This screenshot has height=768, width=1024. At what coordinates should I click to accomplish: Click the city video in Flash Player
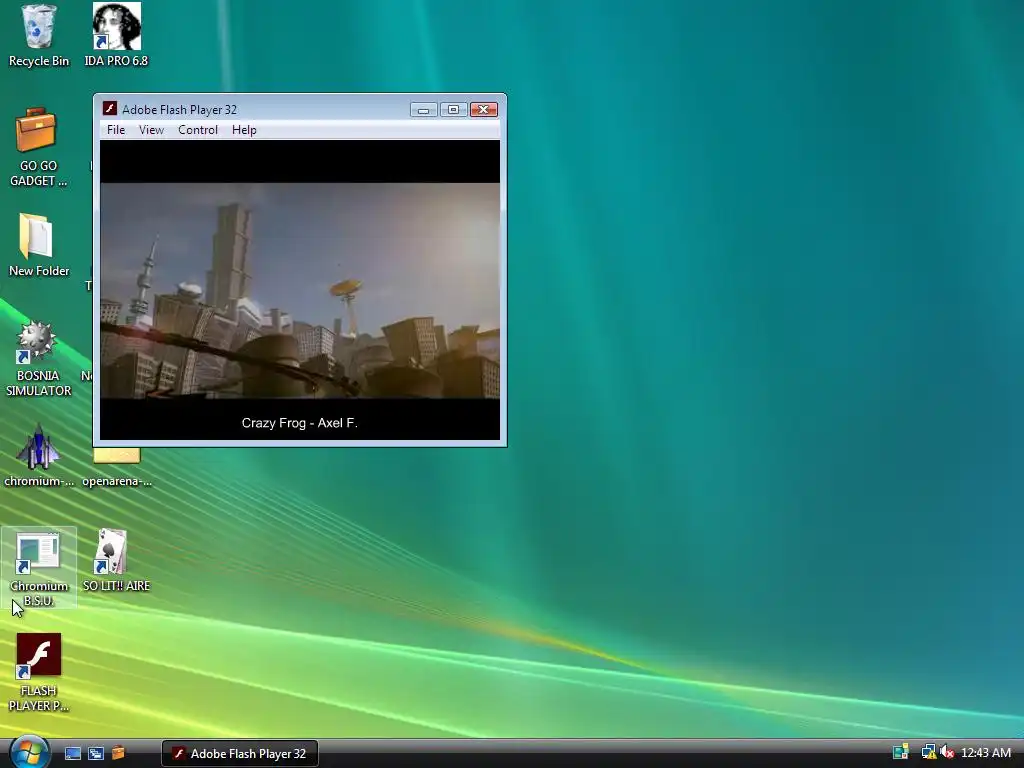300,291
